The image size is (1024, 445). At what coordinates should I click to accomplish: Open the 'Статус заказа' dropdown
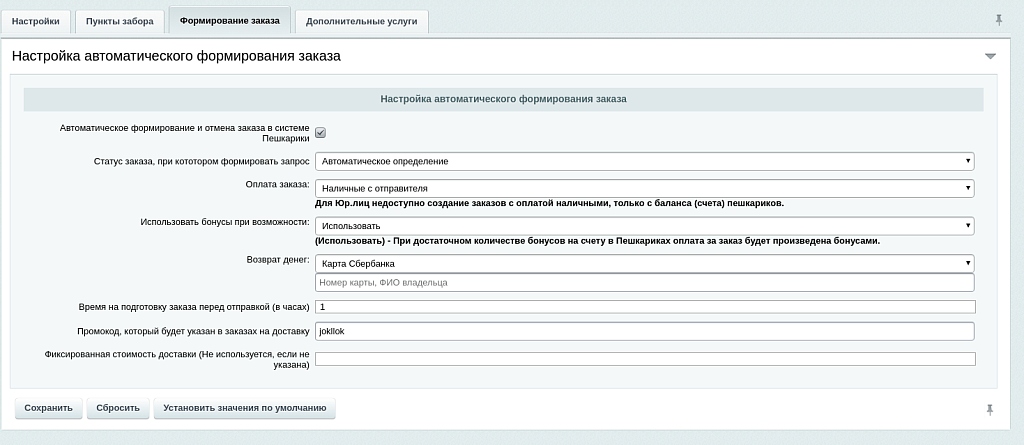pyautogui.click(x=644, y=161)
